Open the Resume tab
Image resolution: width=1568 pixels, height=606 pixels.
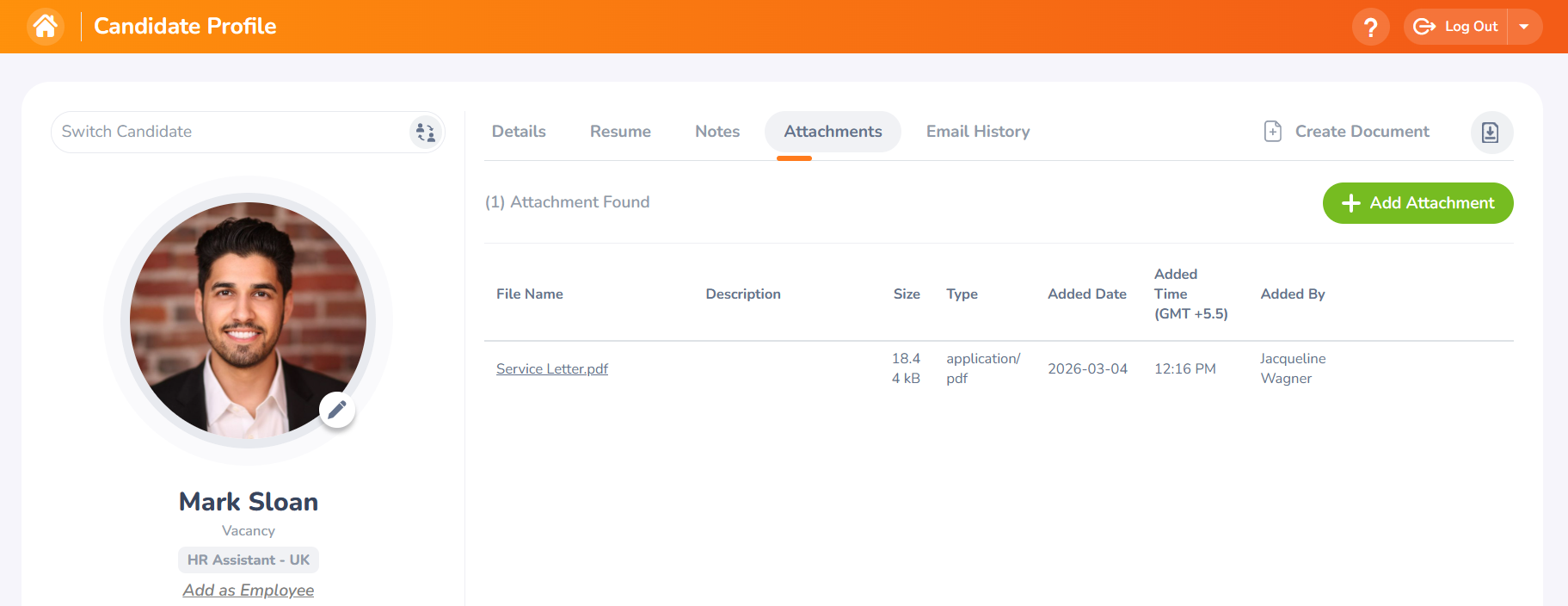[x=620, y=132]
